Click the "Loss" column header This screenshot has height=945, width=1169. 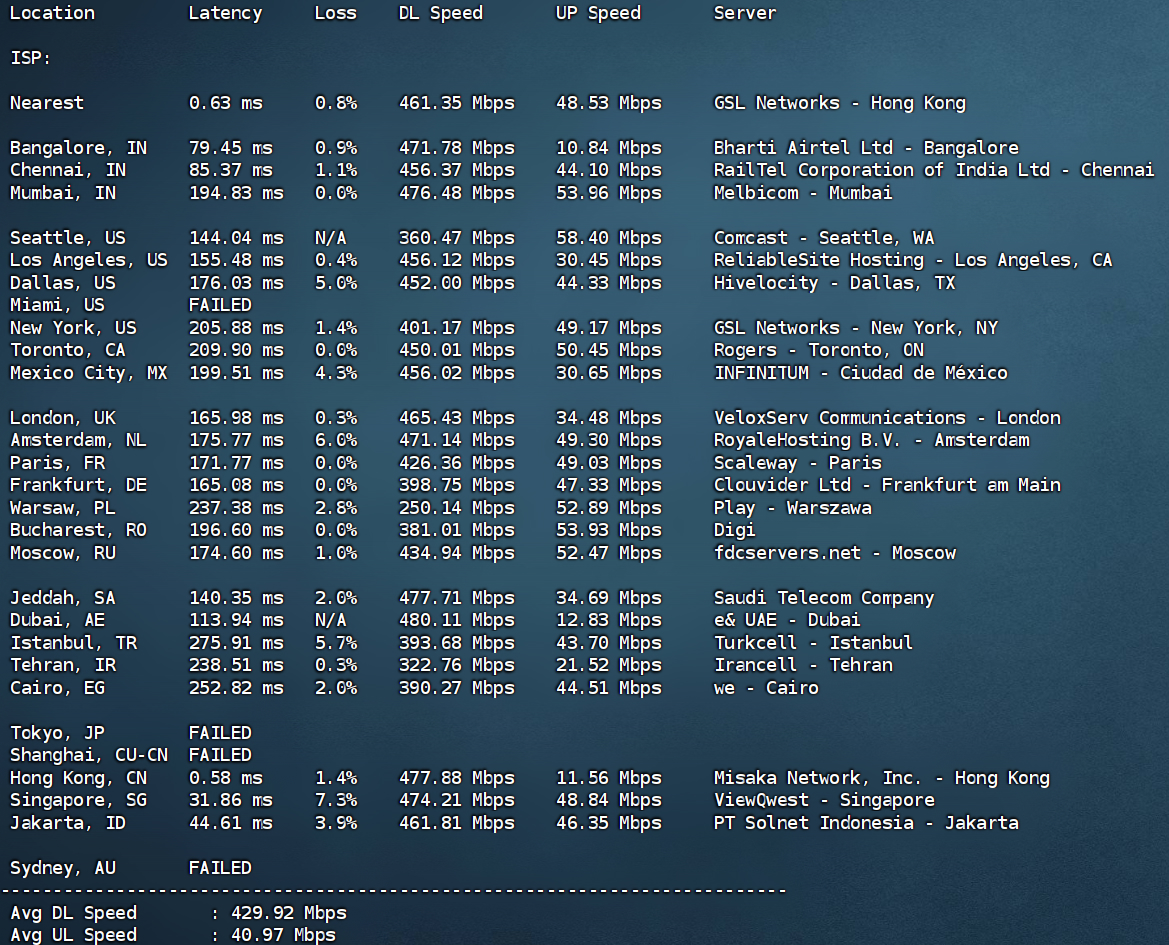(x=335, y=13)
